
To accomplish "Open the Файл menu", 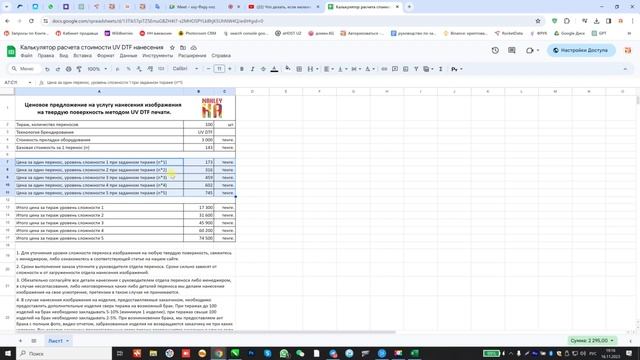I will pos(27,56).
